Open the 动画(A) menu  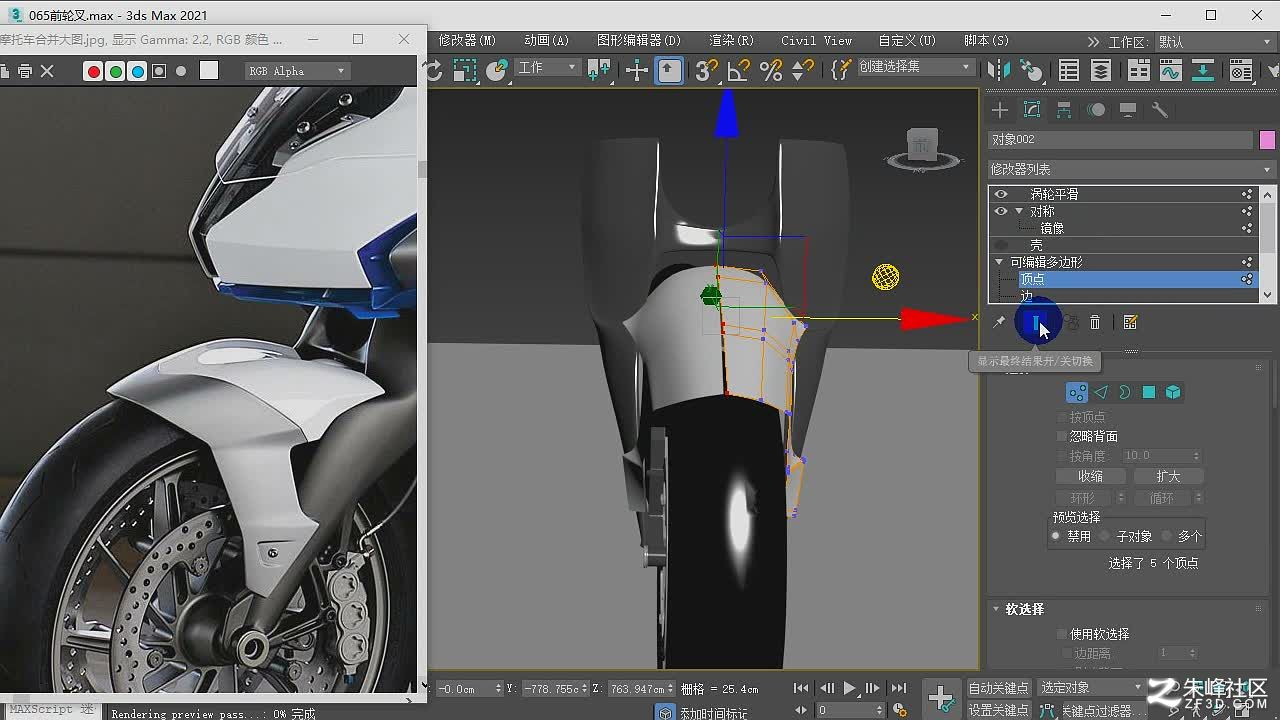[546, 41]
